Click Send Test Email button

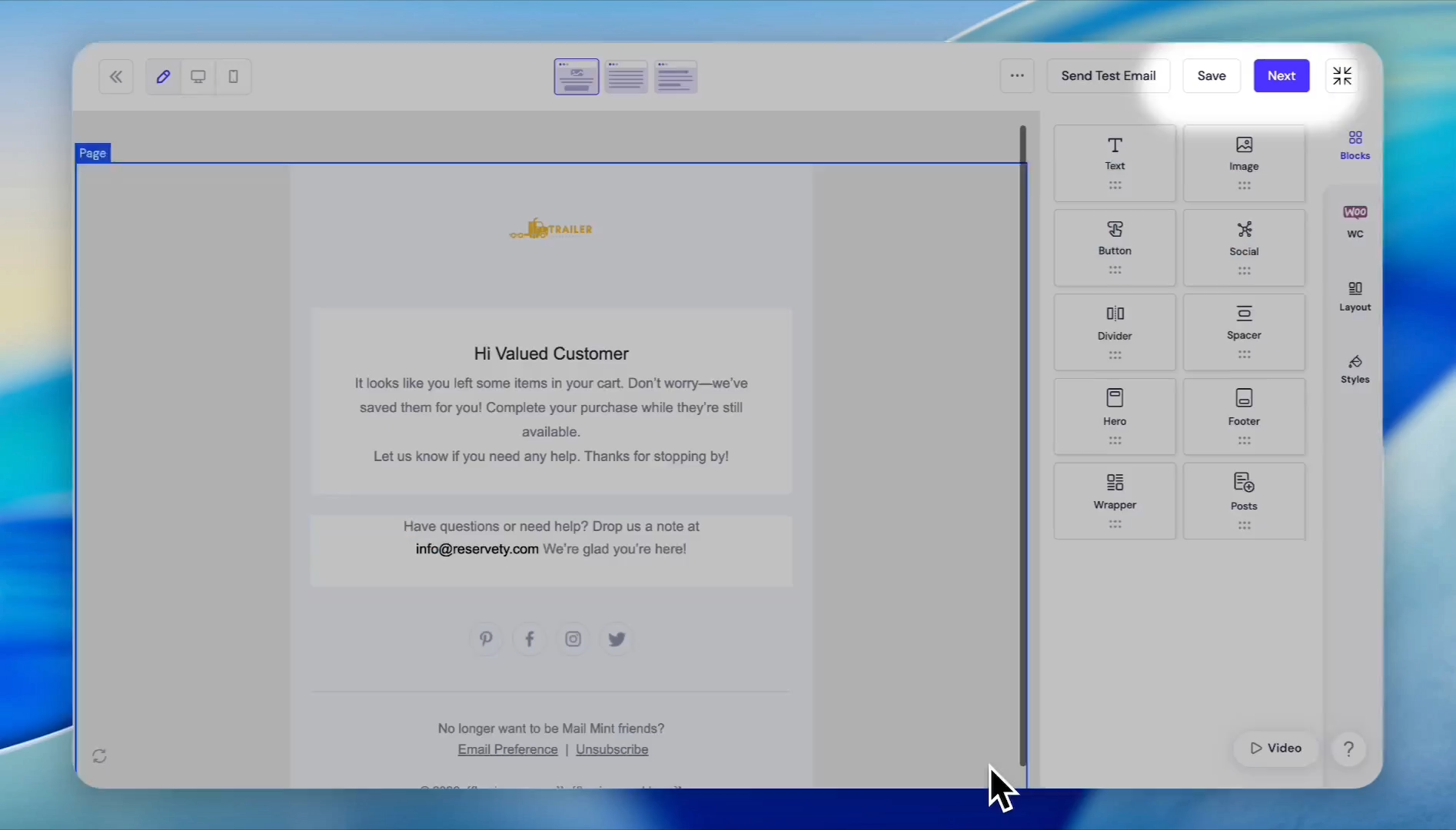coord(1109,75)
